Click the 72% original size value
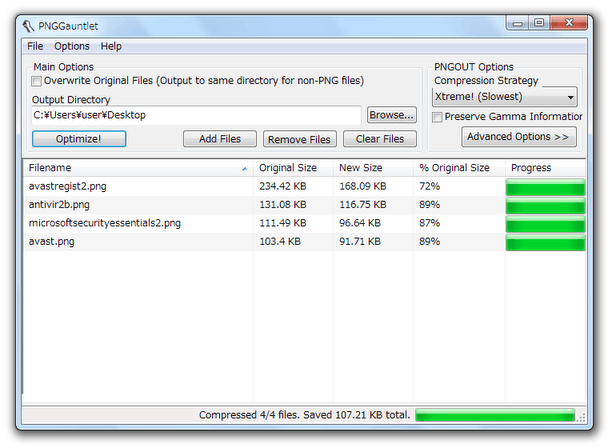The image size is (612, 448). coord(429,187)
